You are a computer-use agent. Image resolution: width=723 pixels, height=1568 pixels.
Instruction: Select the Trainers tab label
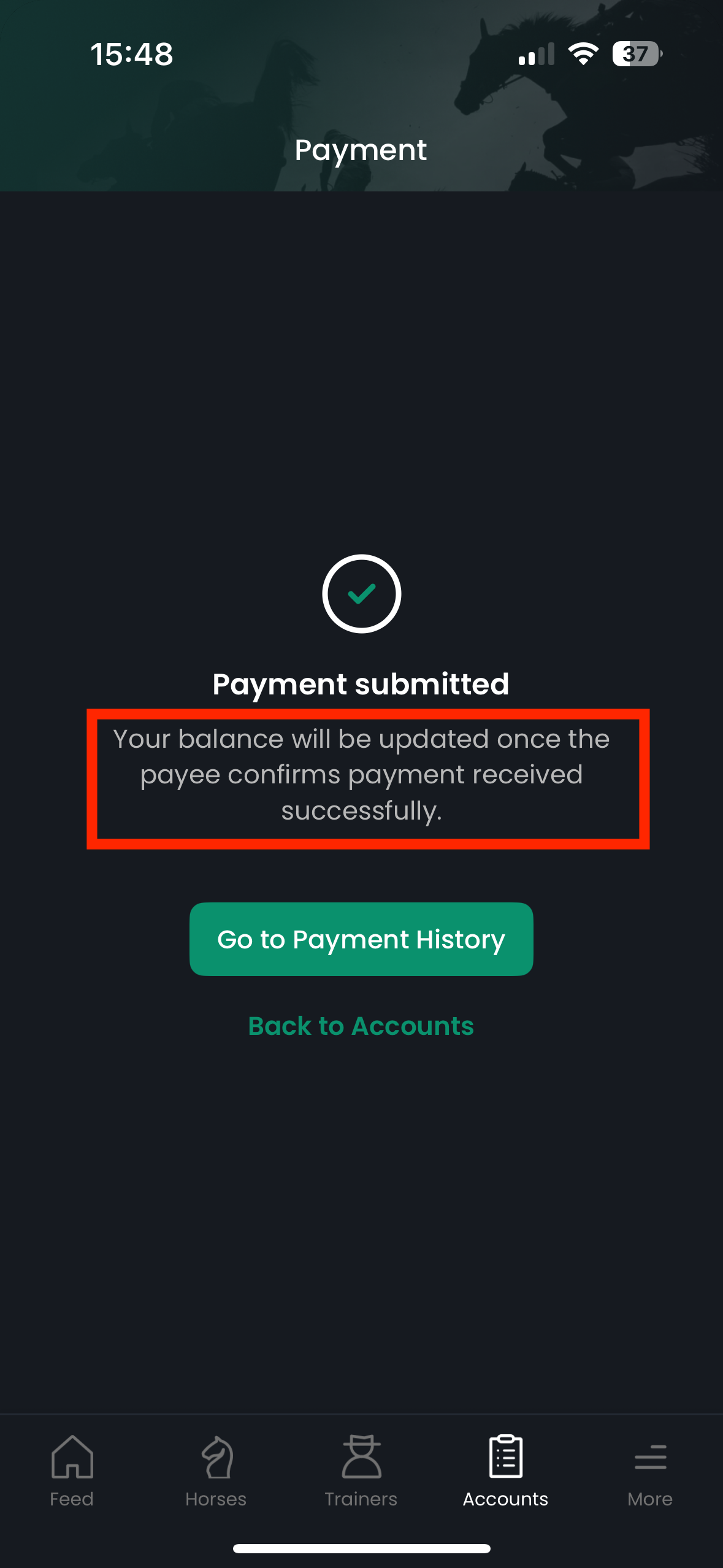(361, 1499)
